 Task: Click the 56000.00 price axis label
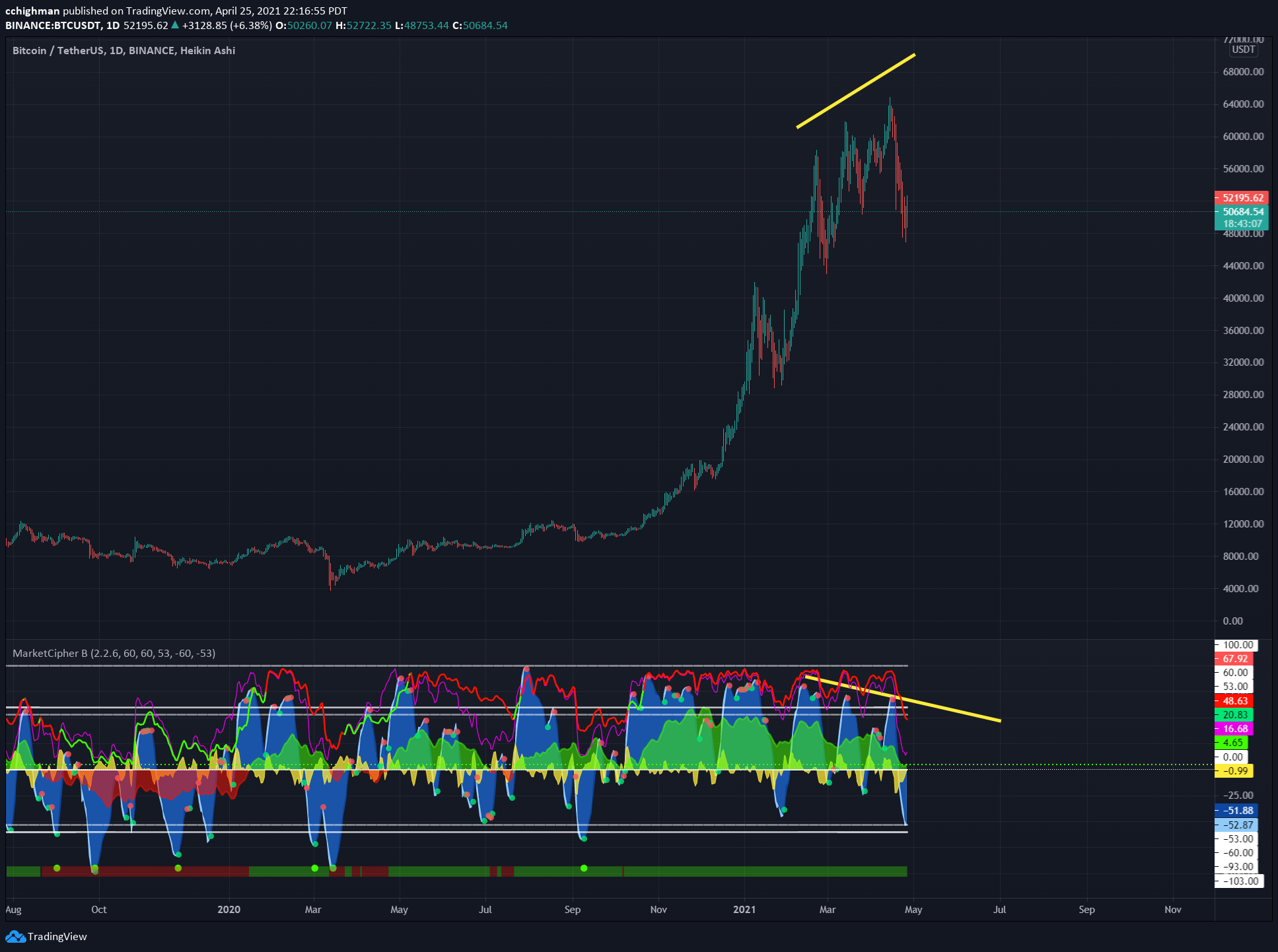point(1243,168)
